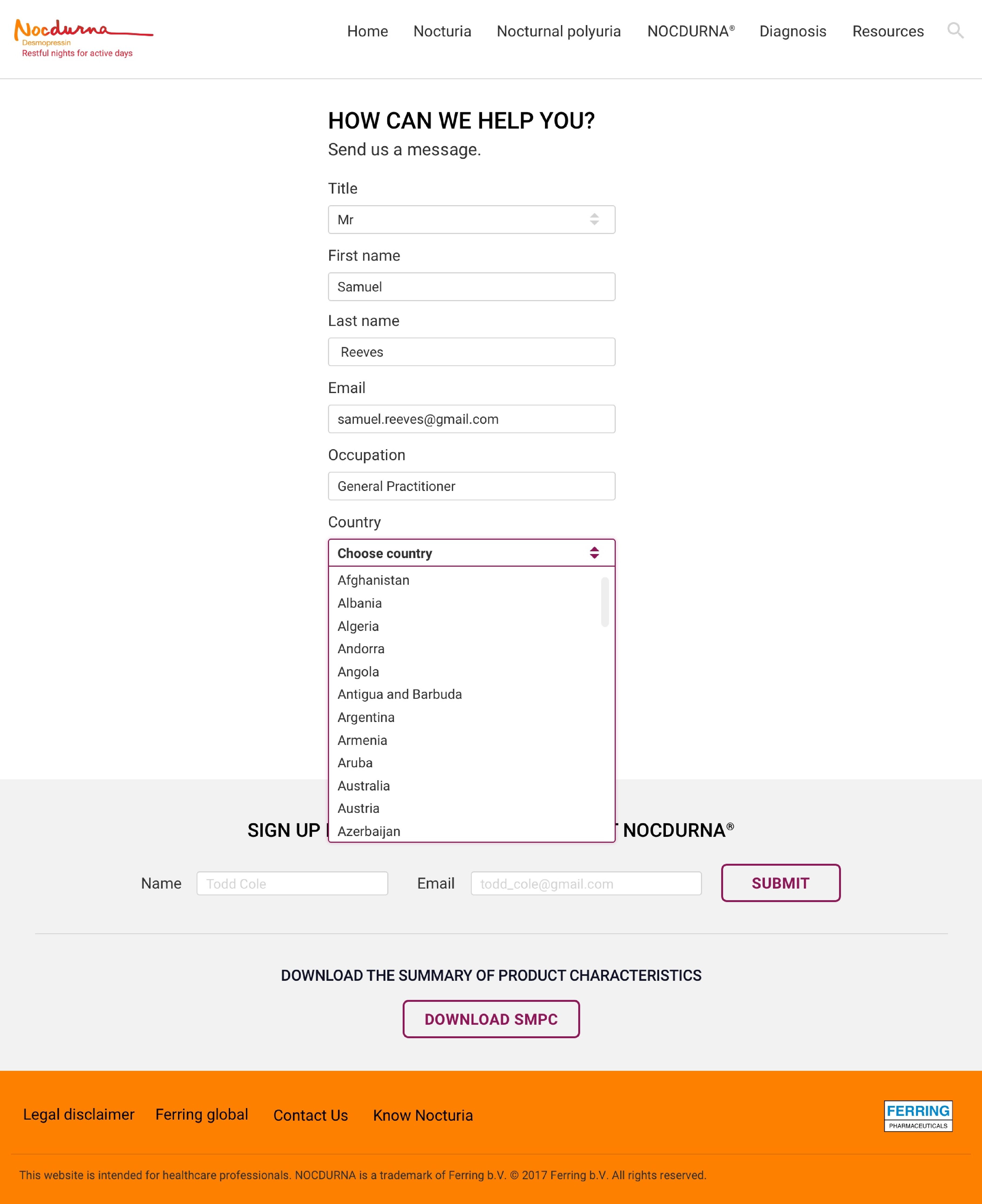Image resolution: width=982 pixels, height=1204 pixels.
Task: Open the Know Nocturia footer link
Action: click(423, 1115)
